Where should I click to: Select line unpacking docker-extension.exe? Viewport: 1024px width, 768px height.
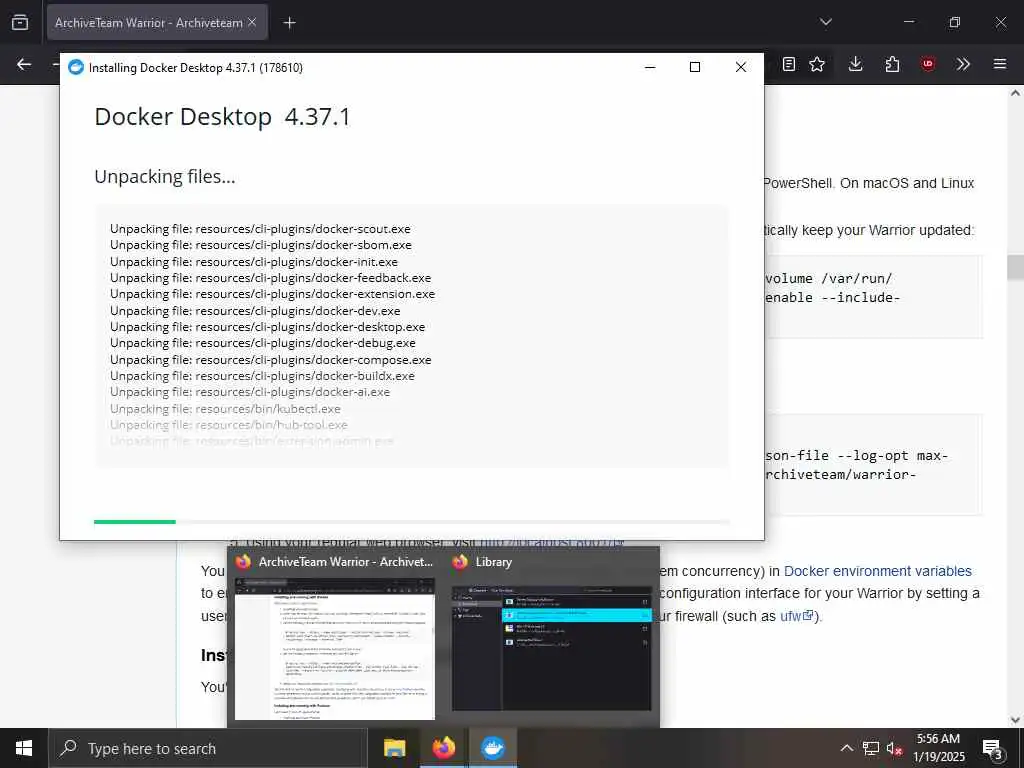click(x=272, y=294)
